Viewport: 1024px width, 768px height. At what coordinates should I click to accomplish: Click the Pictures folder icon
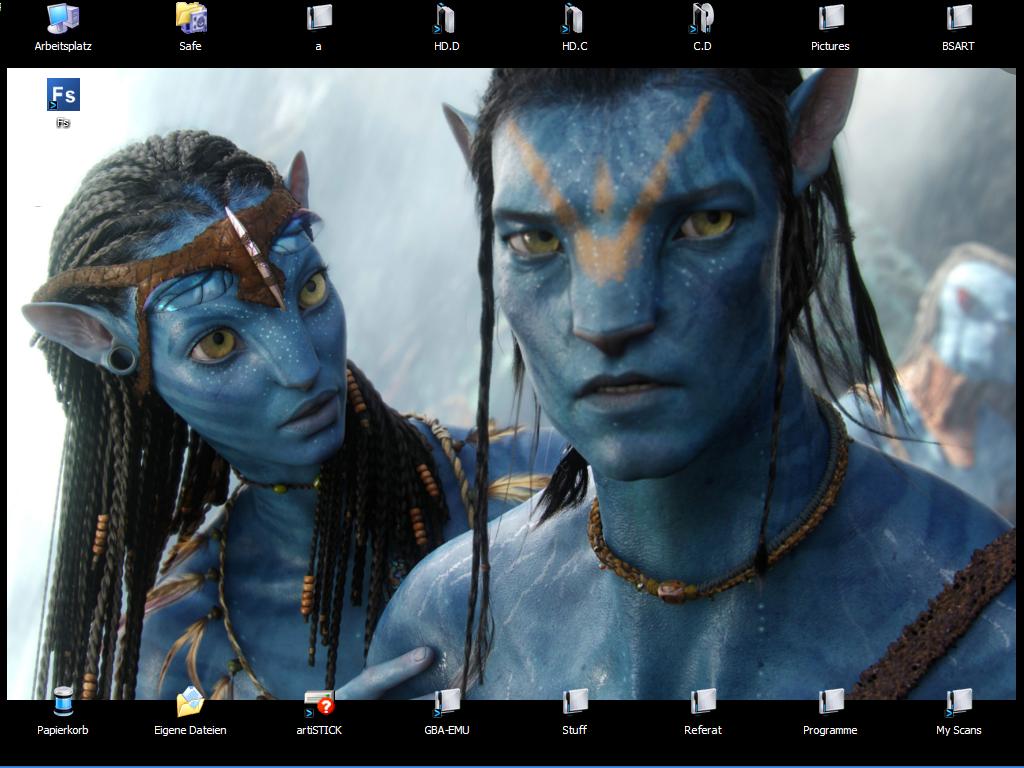830,19
